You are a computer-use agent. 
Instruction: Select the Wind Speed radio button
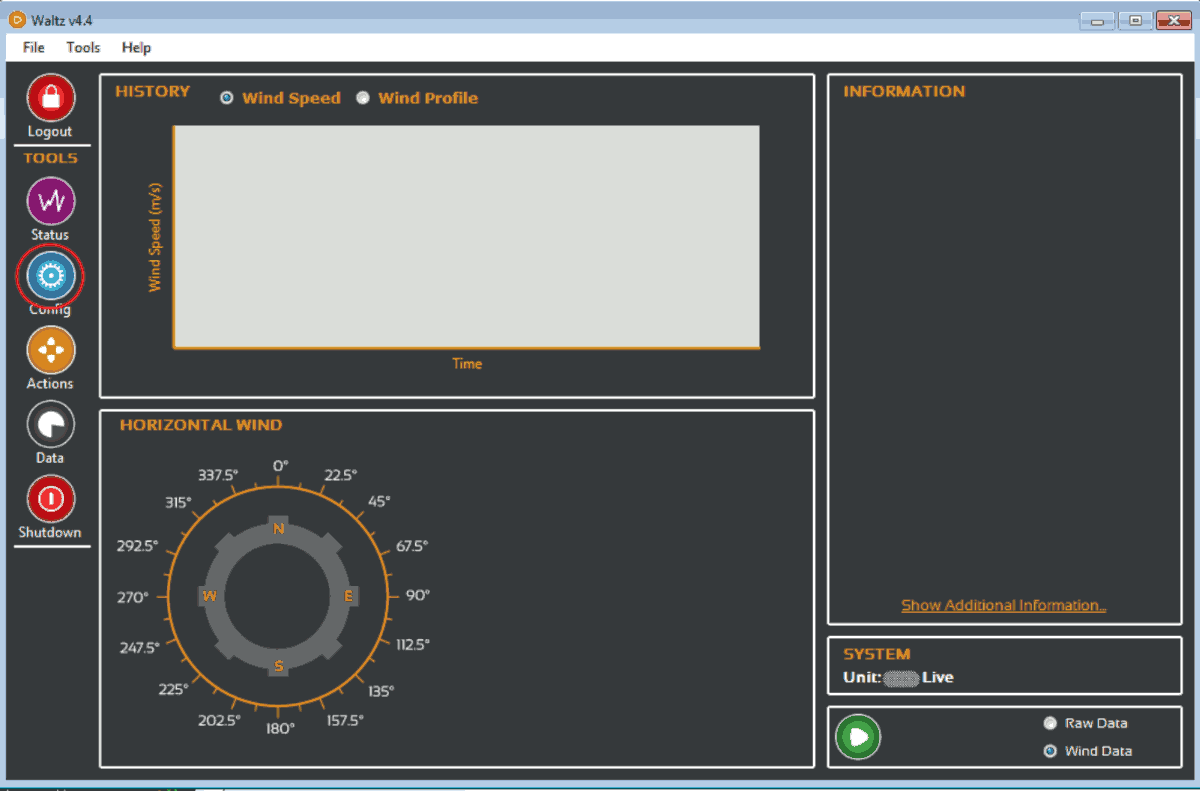coord(227,98)
